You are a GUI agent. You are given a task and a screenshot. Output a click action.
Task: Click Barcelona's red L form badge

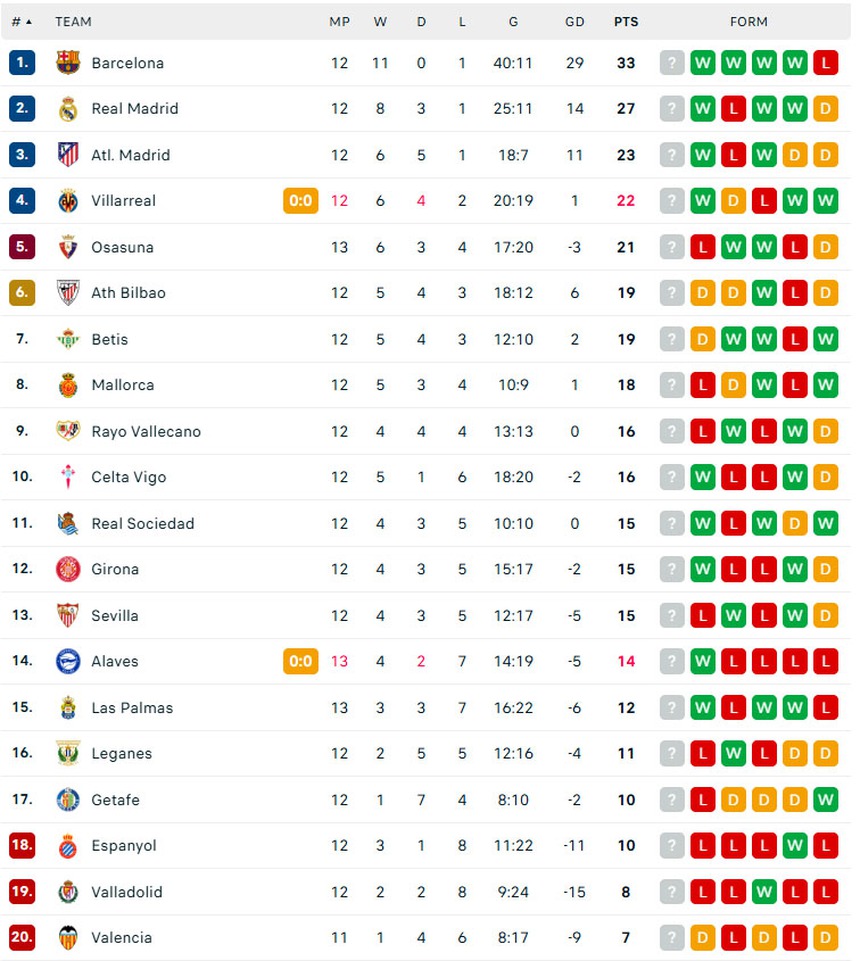[x=826, y=63]
